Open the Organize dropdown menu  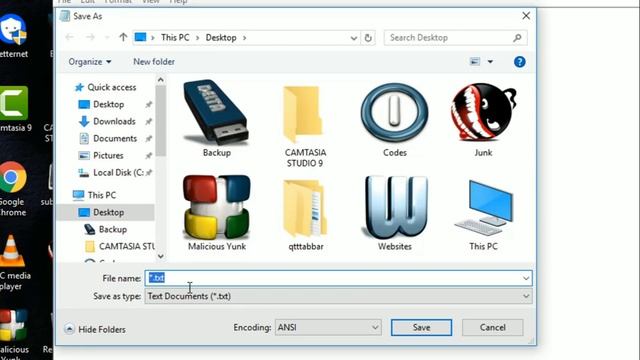coord(90,62)
